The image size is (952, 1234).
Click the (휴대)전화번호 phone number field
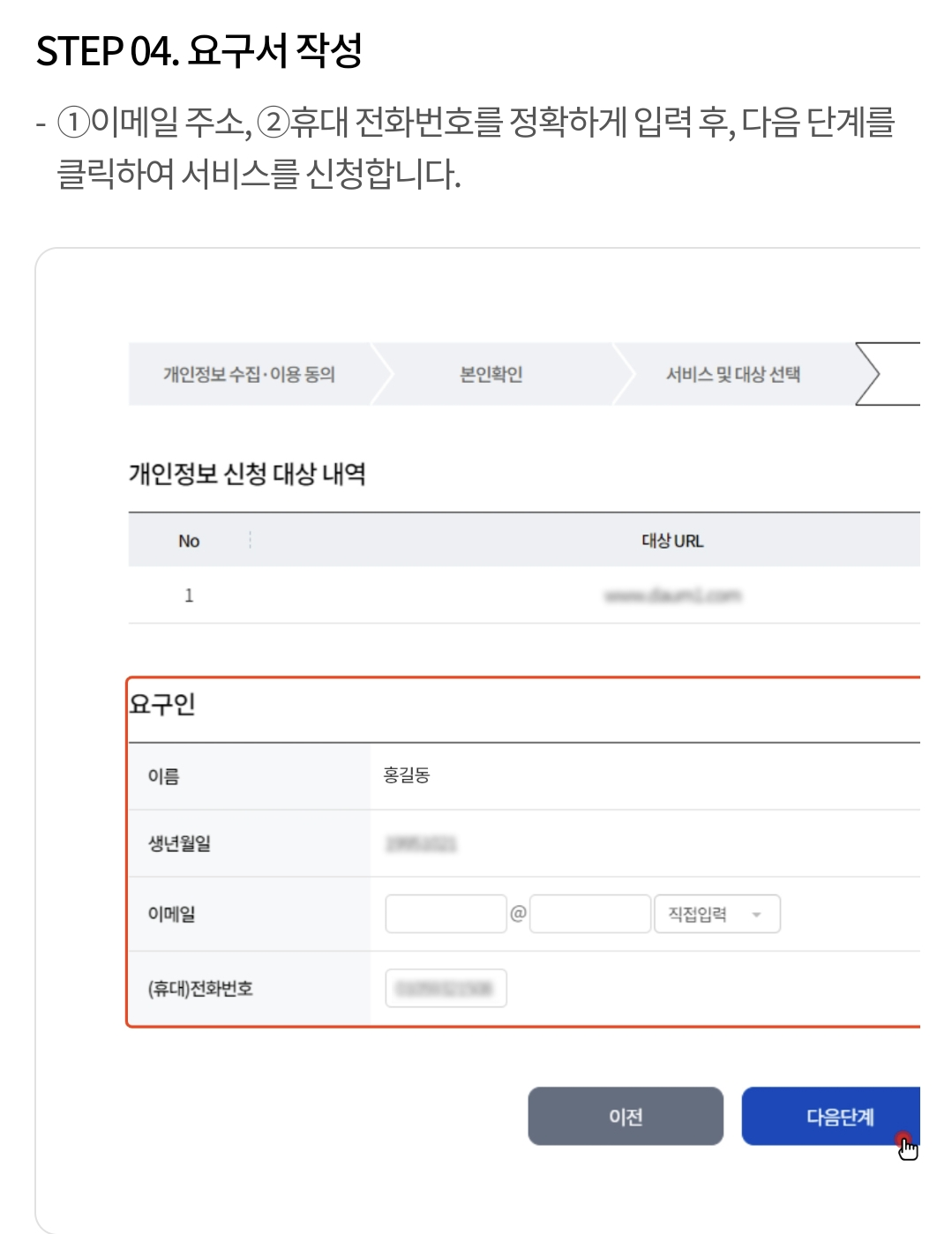(x=445, y=988)
